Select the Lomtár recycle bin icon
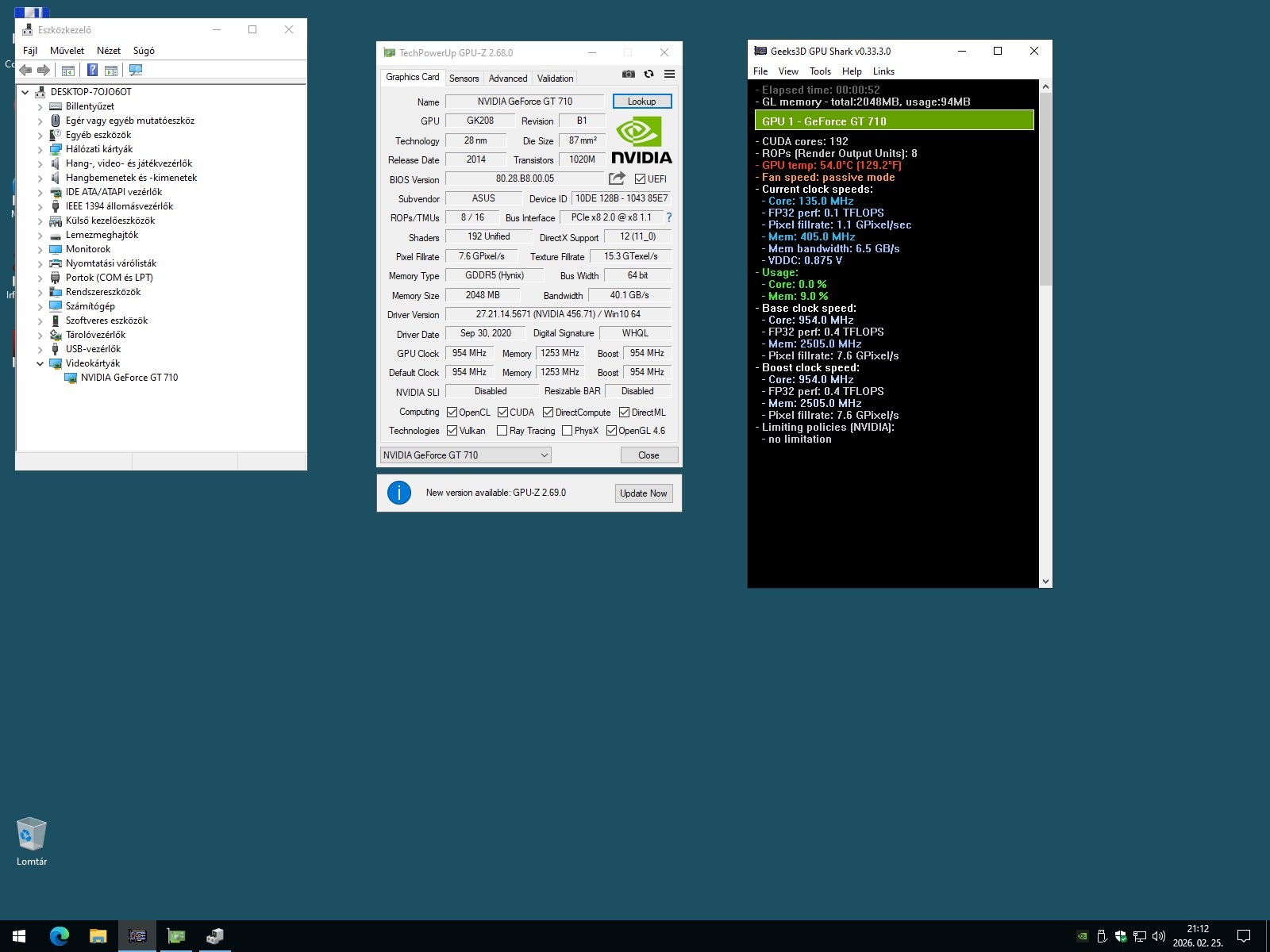Screen dimensions: 1270x952 coord(32,841)
